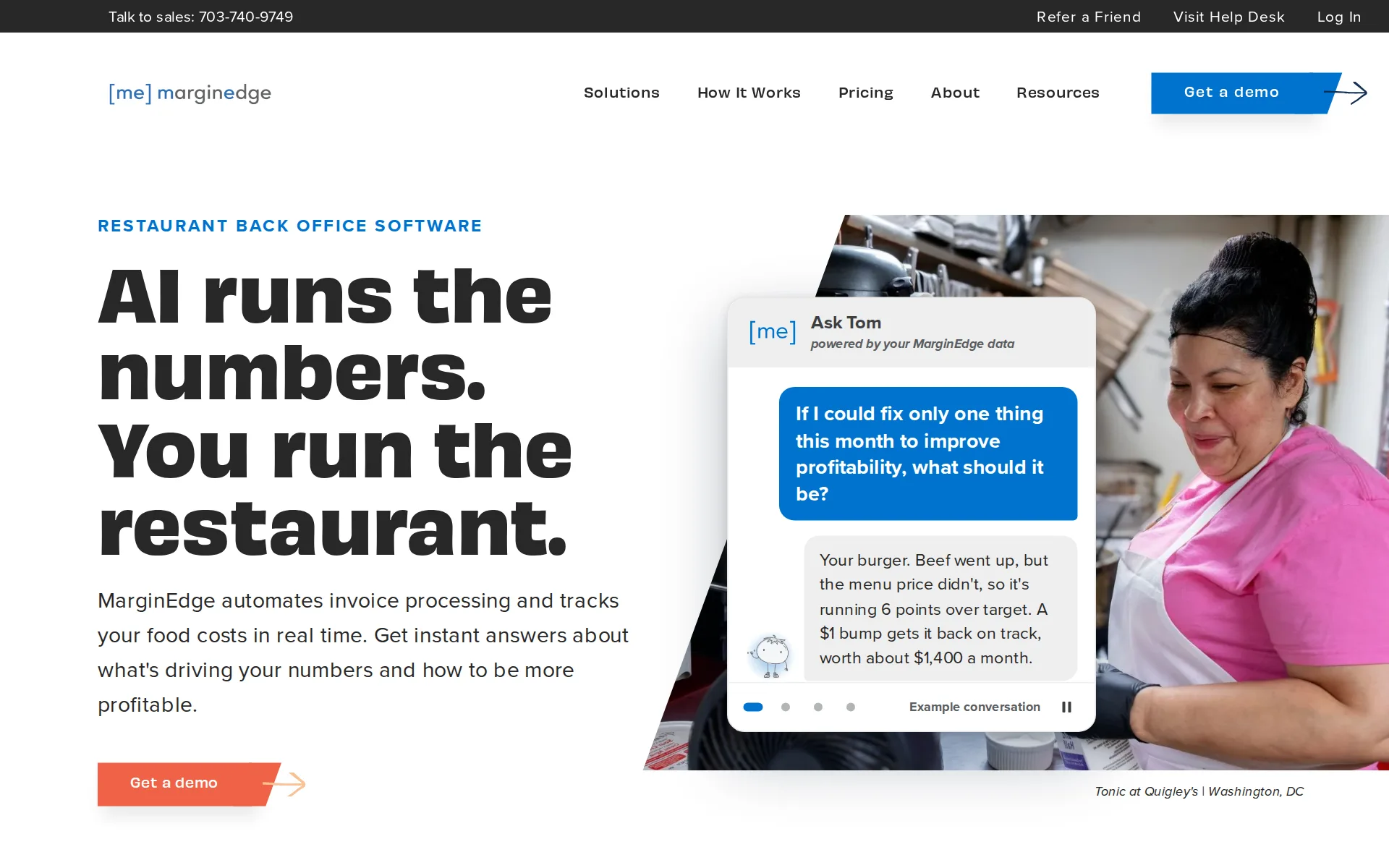
Task: Click the 'Tonic at Quigley's | Washington, DC' caption
Action: (x=1199, y=791)
